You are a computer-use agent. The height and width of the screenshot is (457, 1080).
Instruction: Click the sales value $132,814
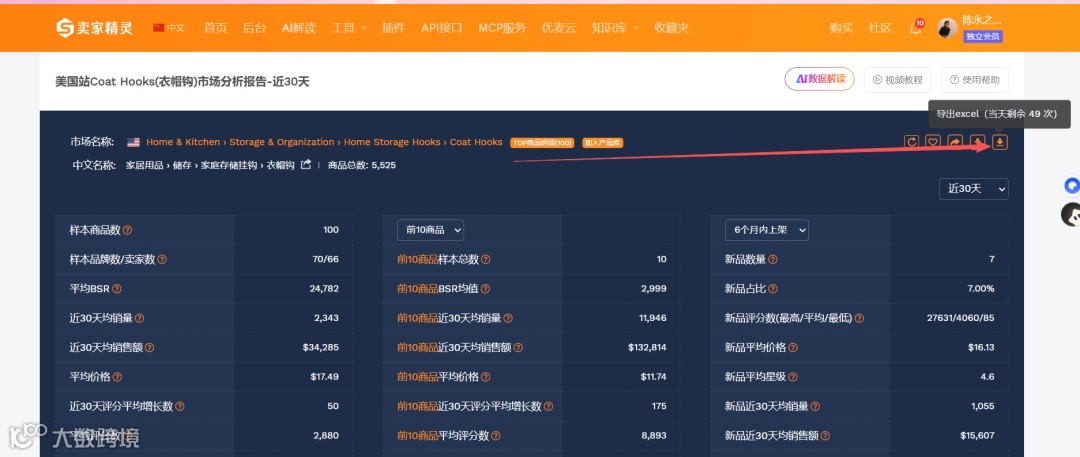647,347
